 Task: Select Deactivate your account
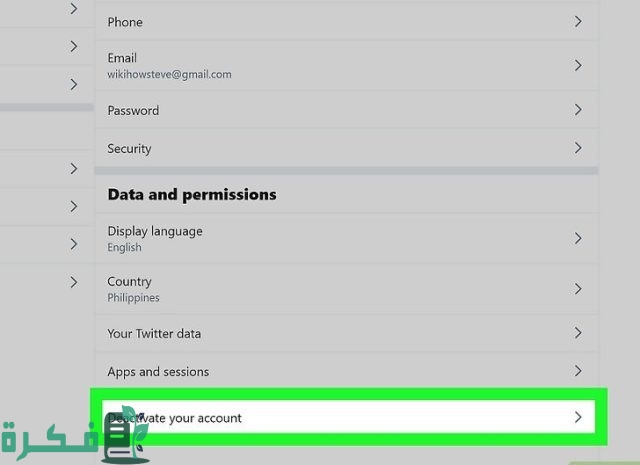point(349,417)
